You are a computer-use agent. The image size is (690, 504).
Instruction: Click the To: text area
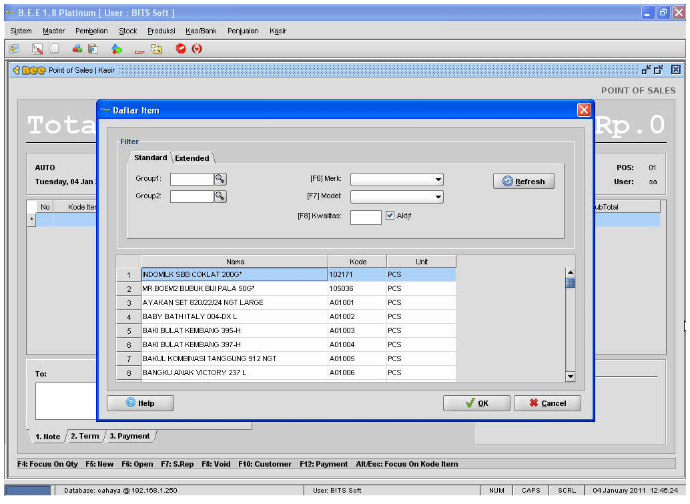[x=66, y=401]
